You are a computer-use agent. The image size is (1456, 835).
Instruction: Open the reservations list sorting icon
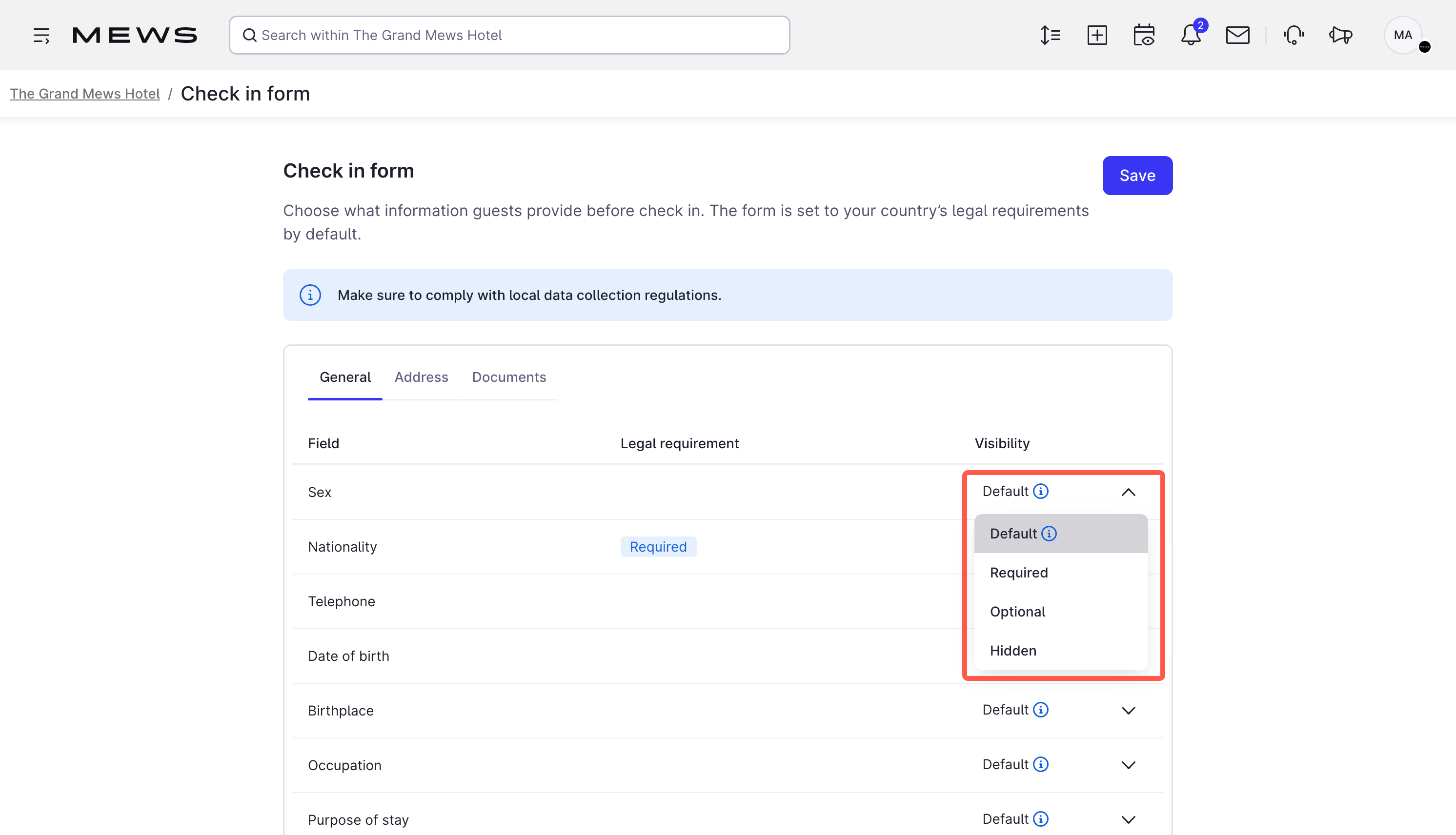click(1050, 35)
